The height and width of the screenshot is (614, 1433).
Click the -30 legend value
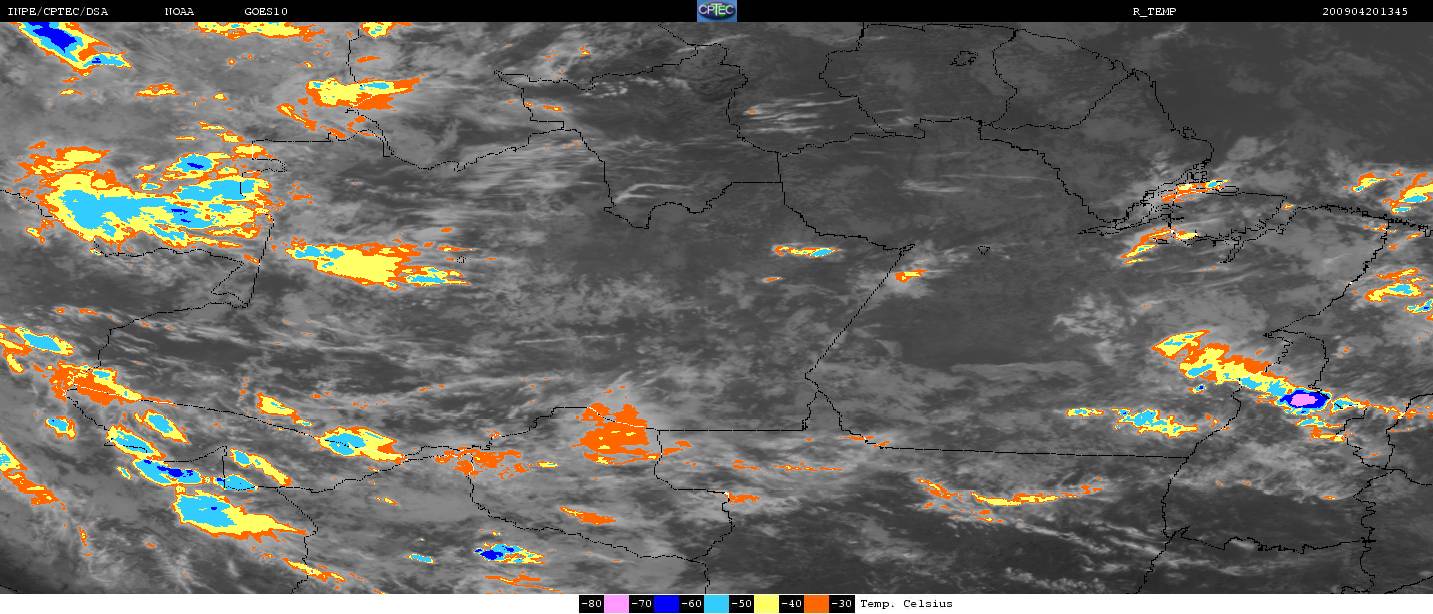[x=842, y=603]
